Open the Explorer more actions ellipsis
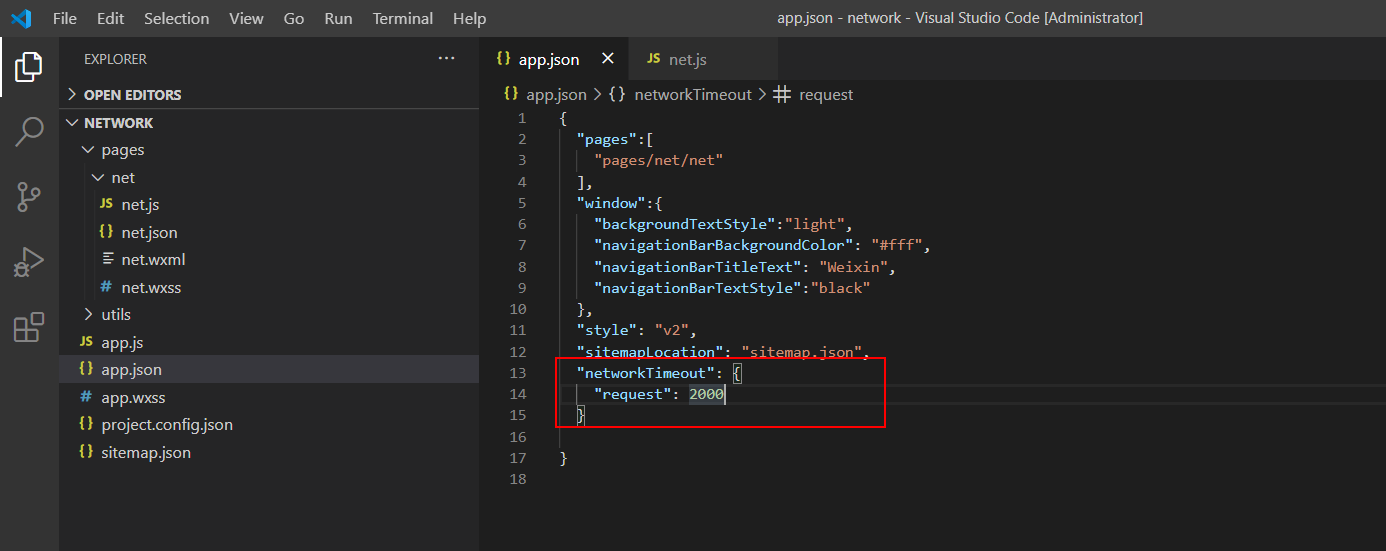 coord(446,59)
